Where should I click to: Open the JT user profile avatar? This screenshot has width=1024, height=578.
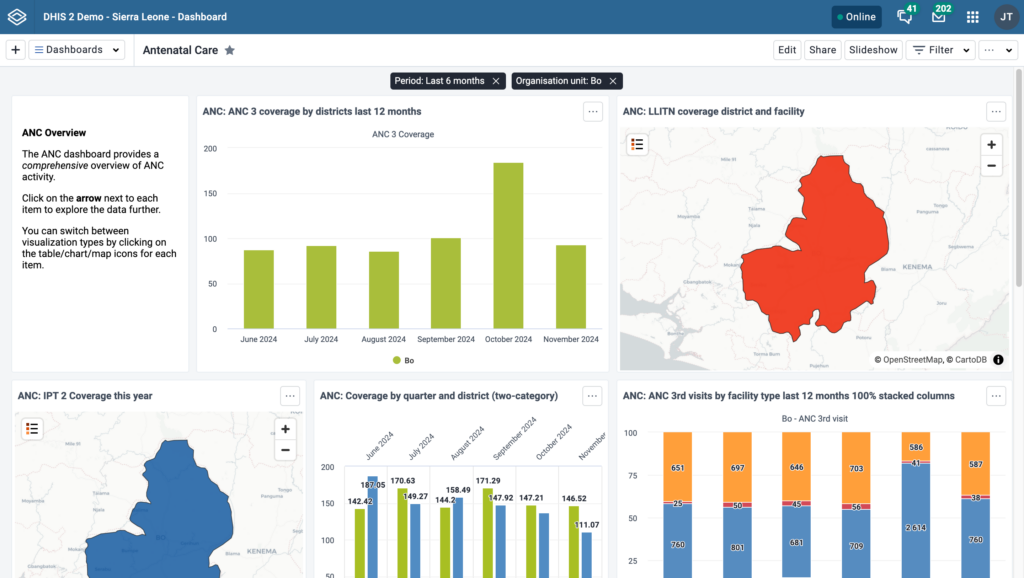click(x=1006, y=17)
